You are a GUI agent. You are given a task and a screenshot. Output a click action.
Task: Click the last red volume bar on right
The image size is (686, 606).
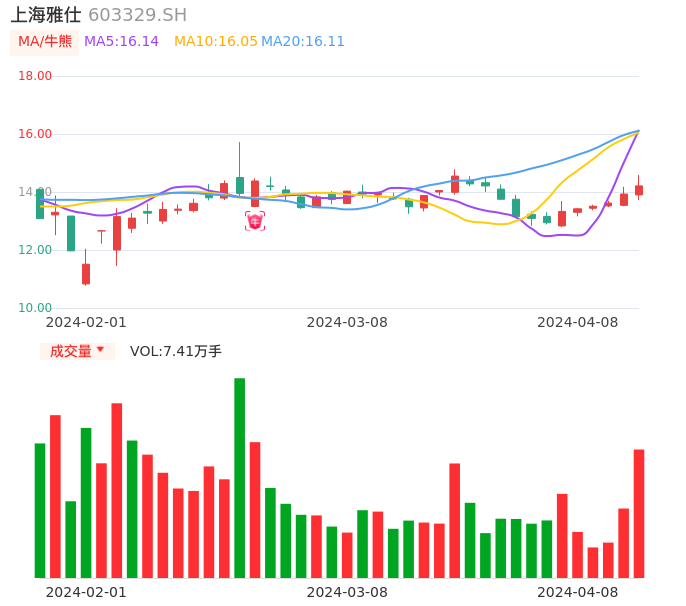pyautogui.click(x=639, y=514)
